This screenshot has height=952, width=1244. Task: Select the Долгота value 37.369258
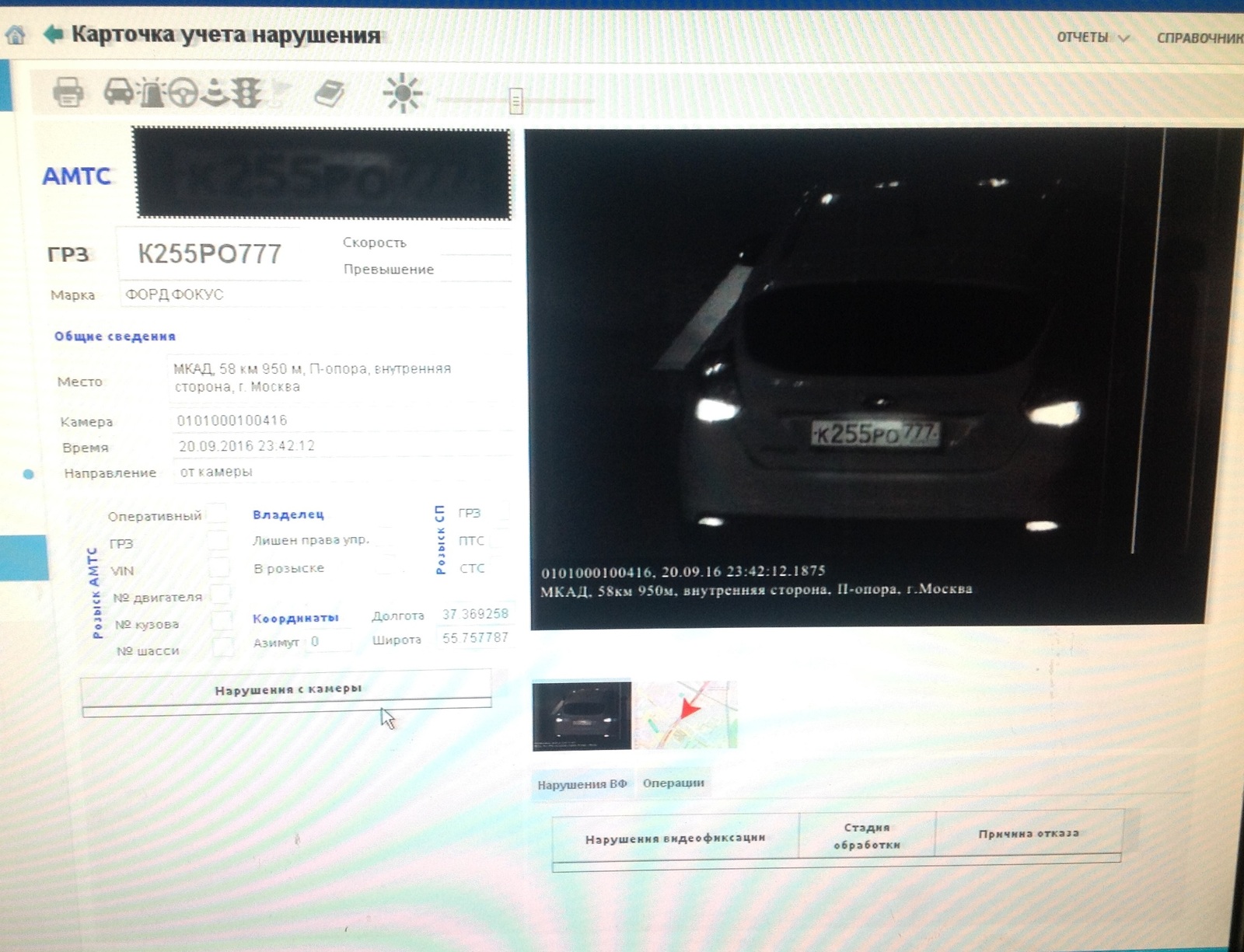[x=475, y=614]
